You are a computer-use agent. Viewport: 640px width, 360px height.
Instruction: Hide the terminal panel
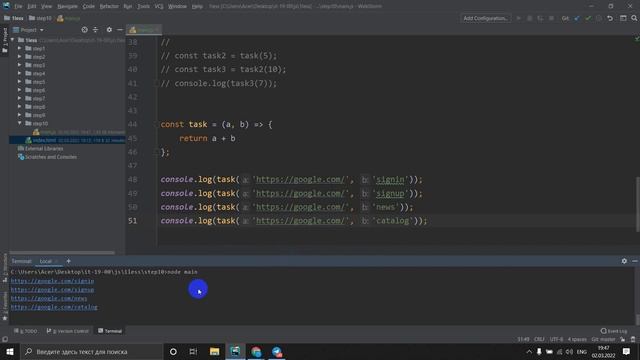tap(635, 261)
